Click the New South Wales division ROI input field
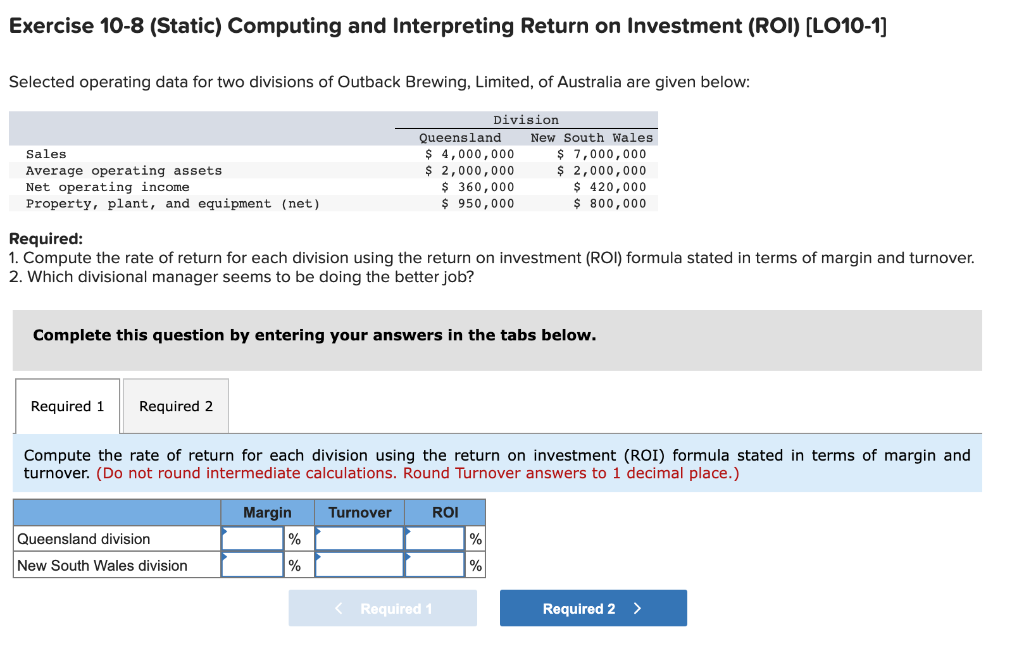1024x658 pixels. coord(438,565)
